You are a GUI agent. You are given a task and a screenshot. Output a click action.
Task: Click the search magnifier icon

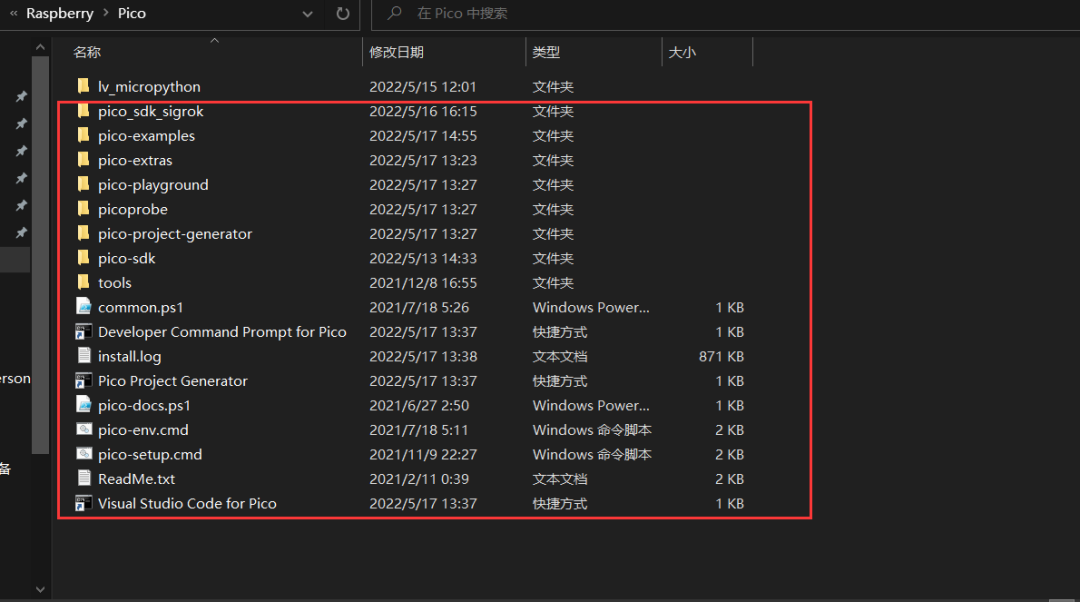pyautogui.click(x=395, y=13)
